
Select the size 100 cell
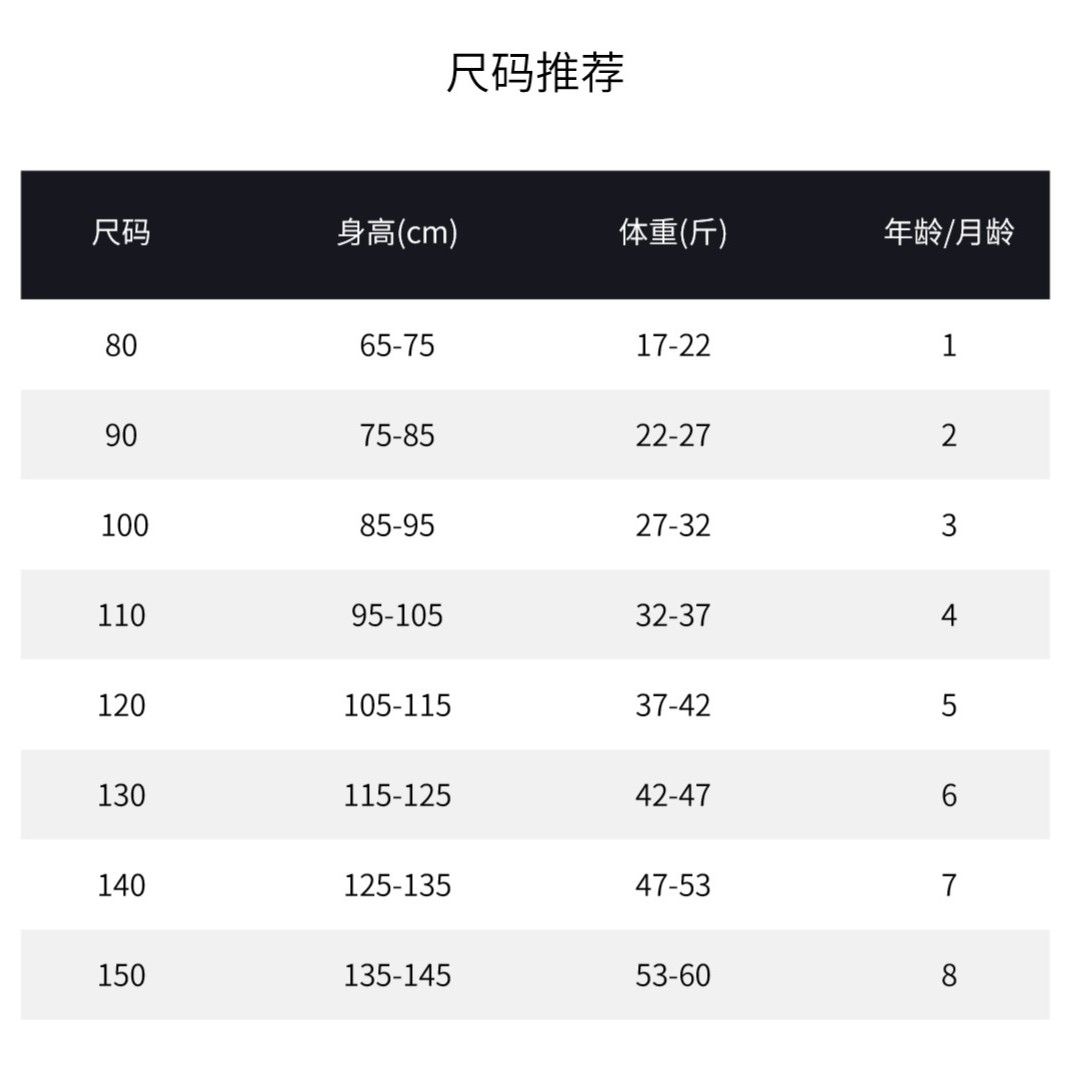tap(124, 525)
